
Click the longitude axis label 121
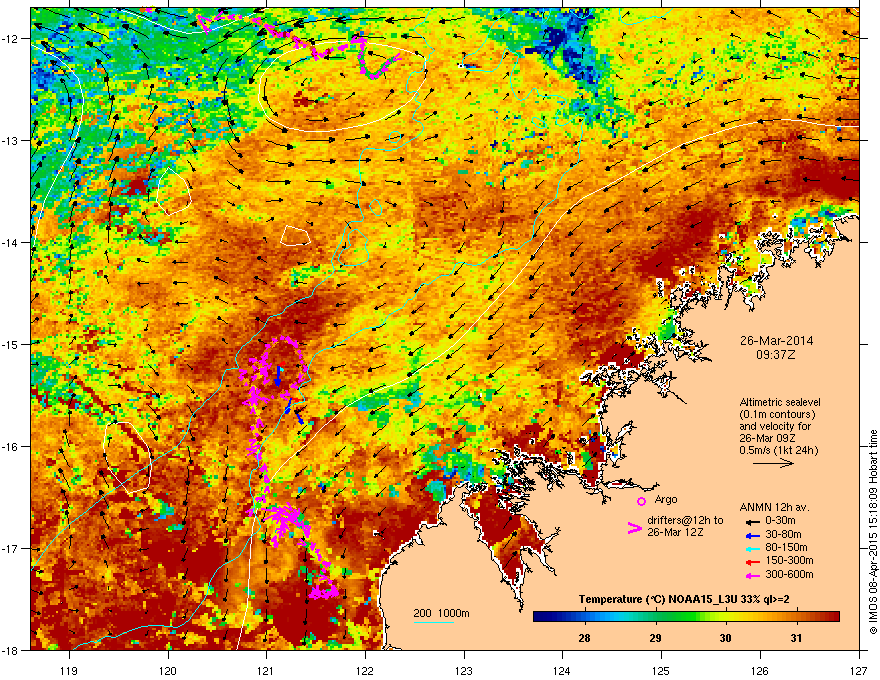pyautogui.click(x=266, y=670)
